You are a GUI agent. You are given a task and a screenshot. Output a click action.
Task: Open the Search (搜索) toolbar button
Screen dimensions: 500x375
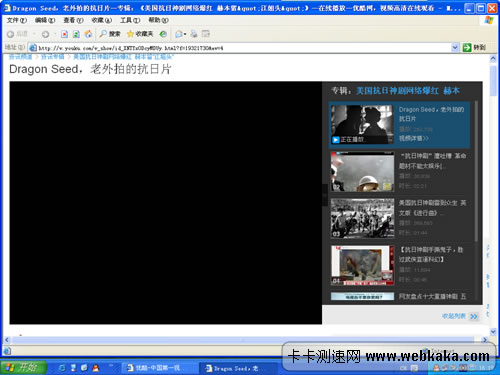pyautogui.click(x=110, y=34)
